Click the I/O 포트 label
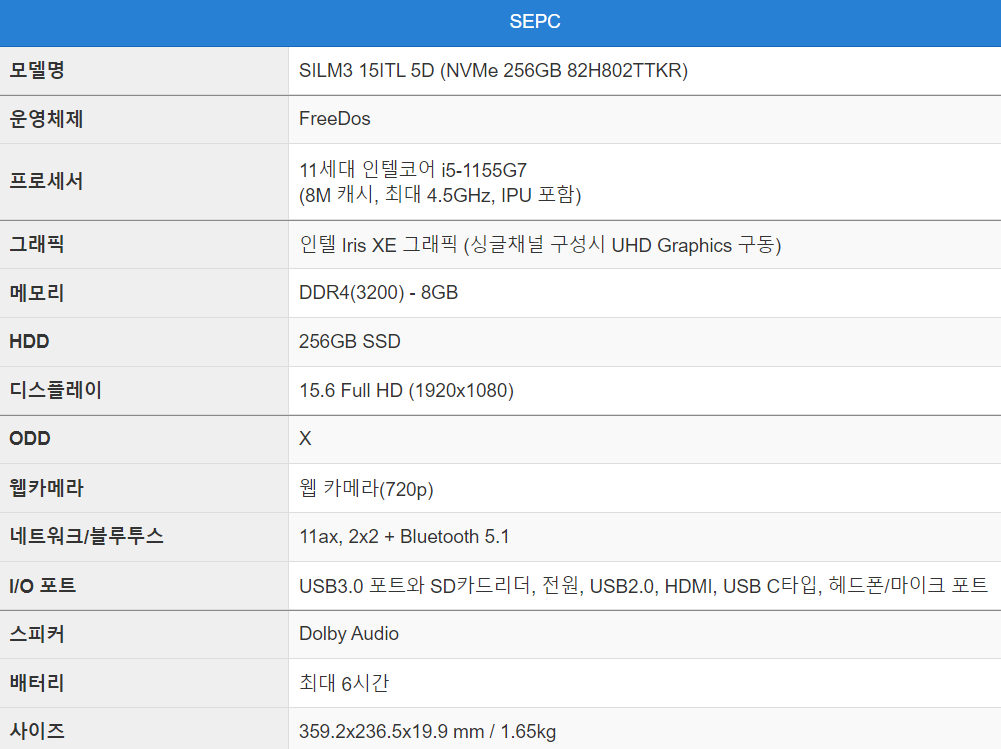1001x749 pixels. (x=42, y=585)
